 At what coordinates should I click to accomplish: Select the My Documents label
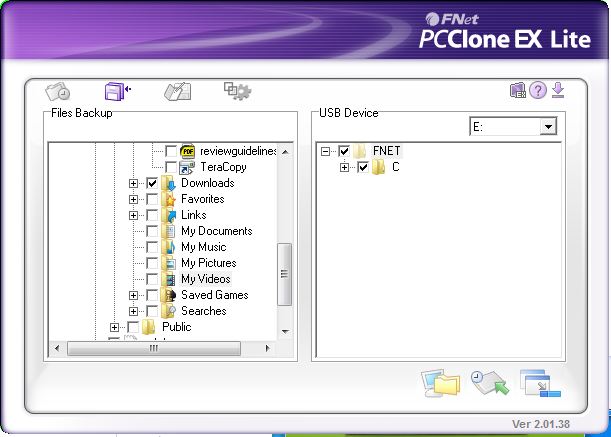(x=217, y=231)
